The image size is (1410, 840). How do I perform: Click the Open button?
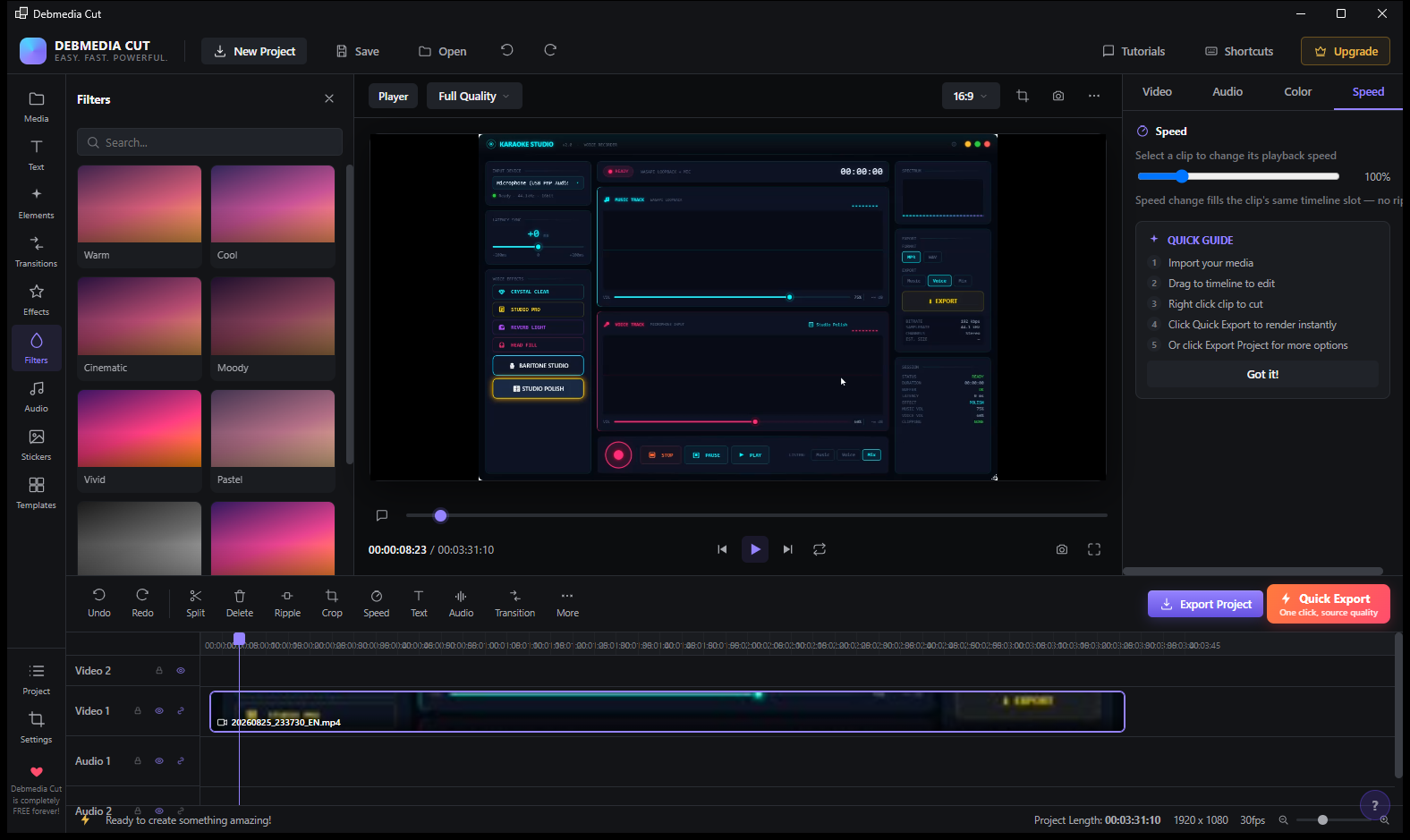[442, 51]
